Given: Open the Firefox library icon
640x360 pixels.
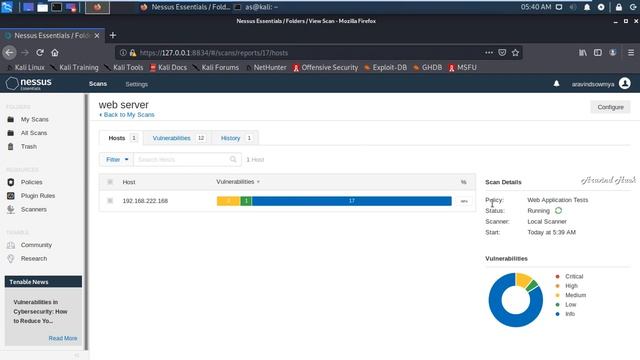Looking at the screenshot, I should (583, 53).
